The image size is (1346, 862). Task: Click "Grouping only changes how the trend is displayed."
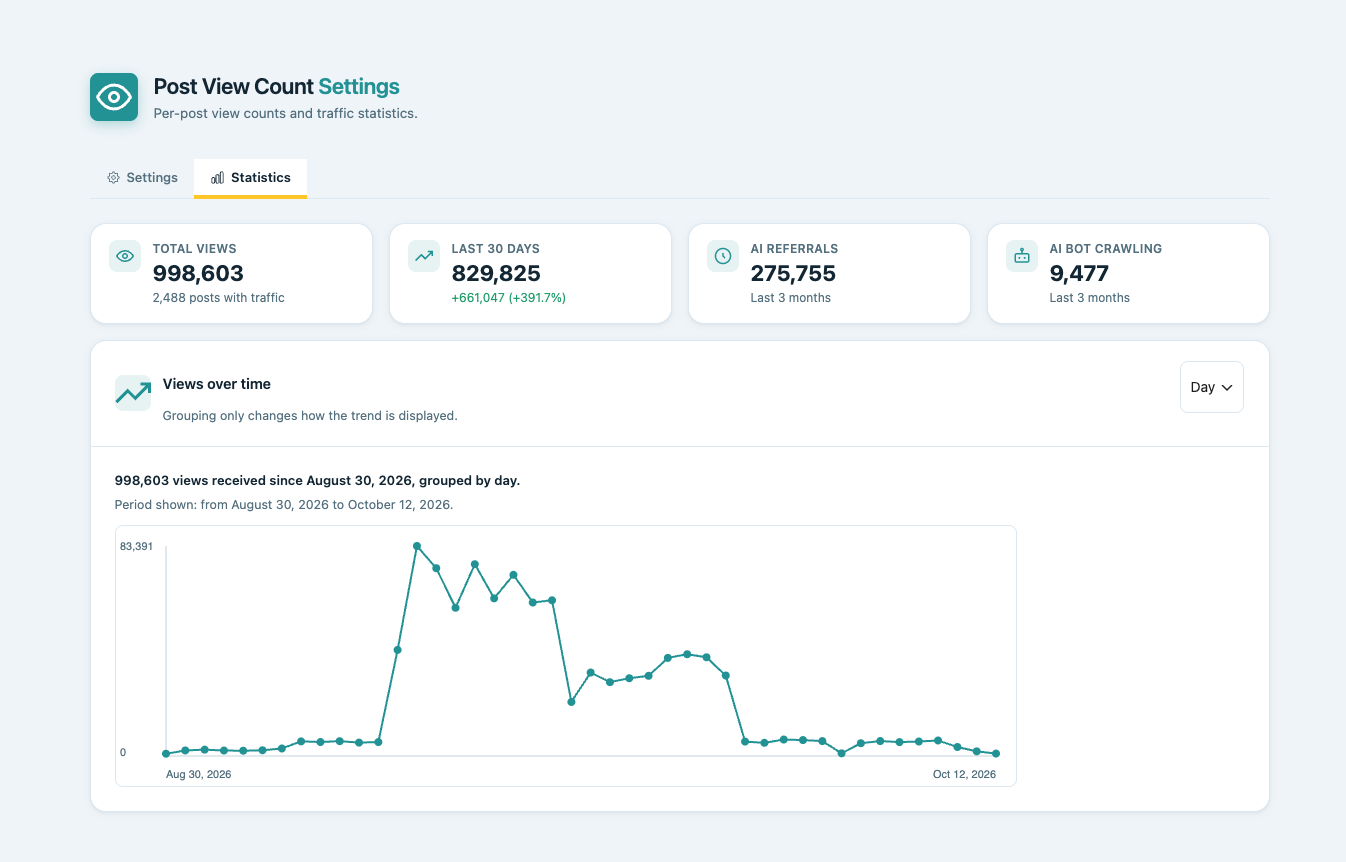310,416
